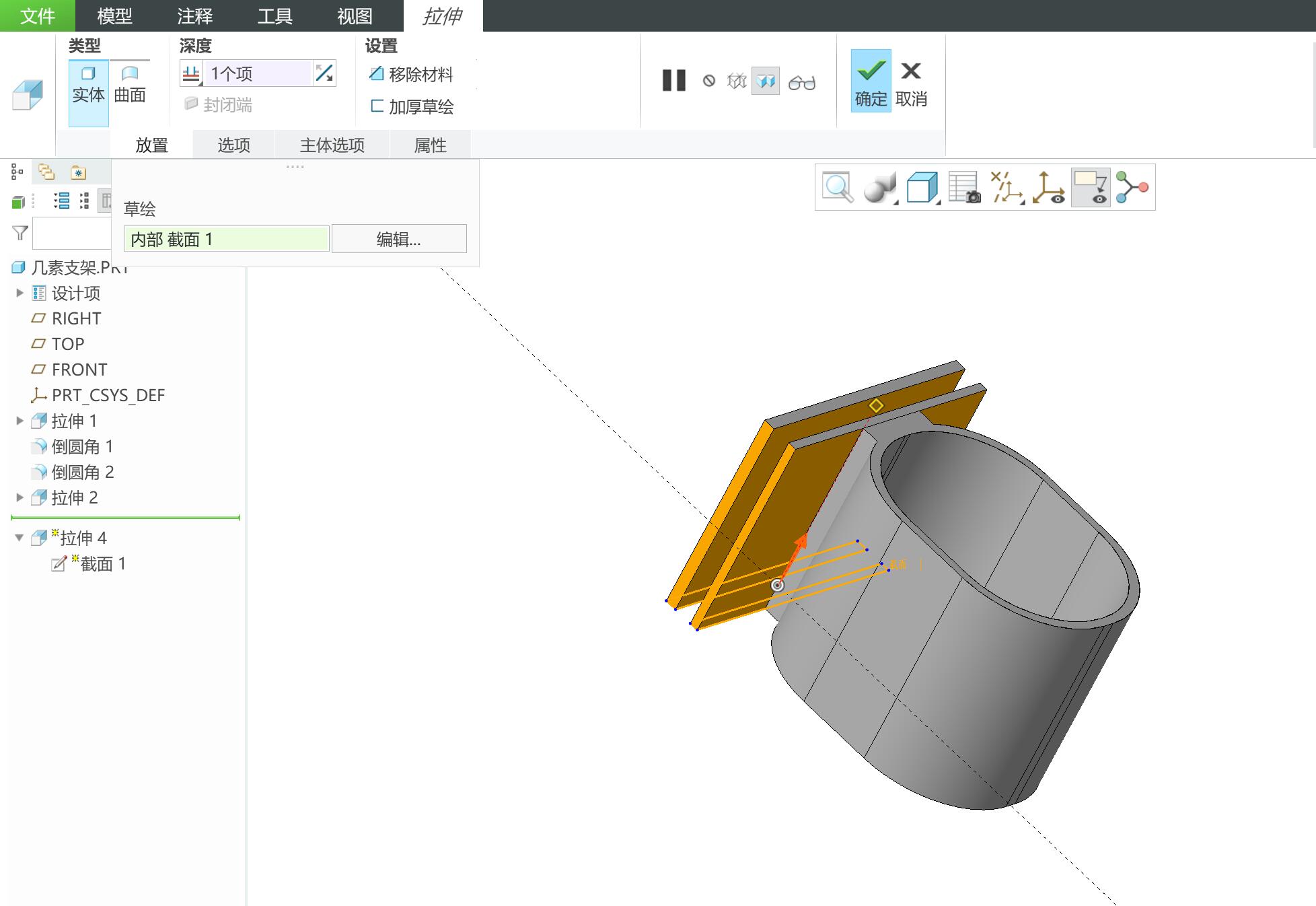
Task: Enable the 移除材料 option
Action: pyautogui.click(x=412, y=74)
